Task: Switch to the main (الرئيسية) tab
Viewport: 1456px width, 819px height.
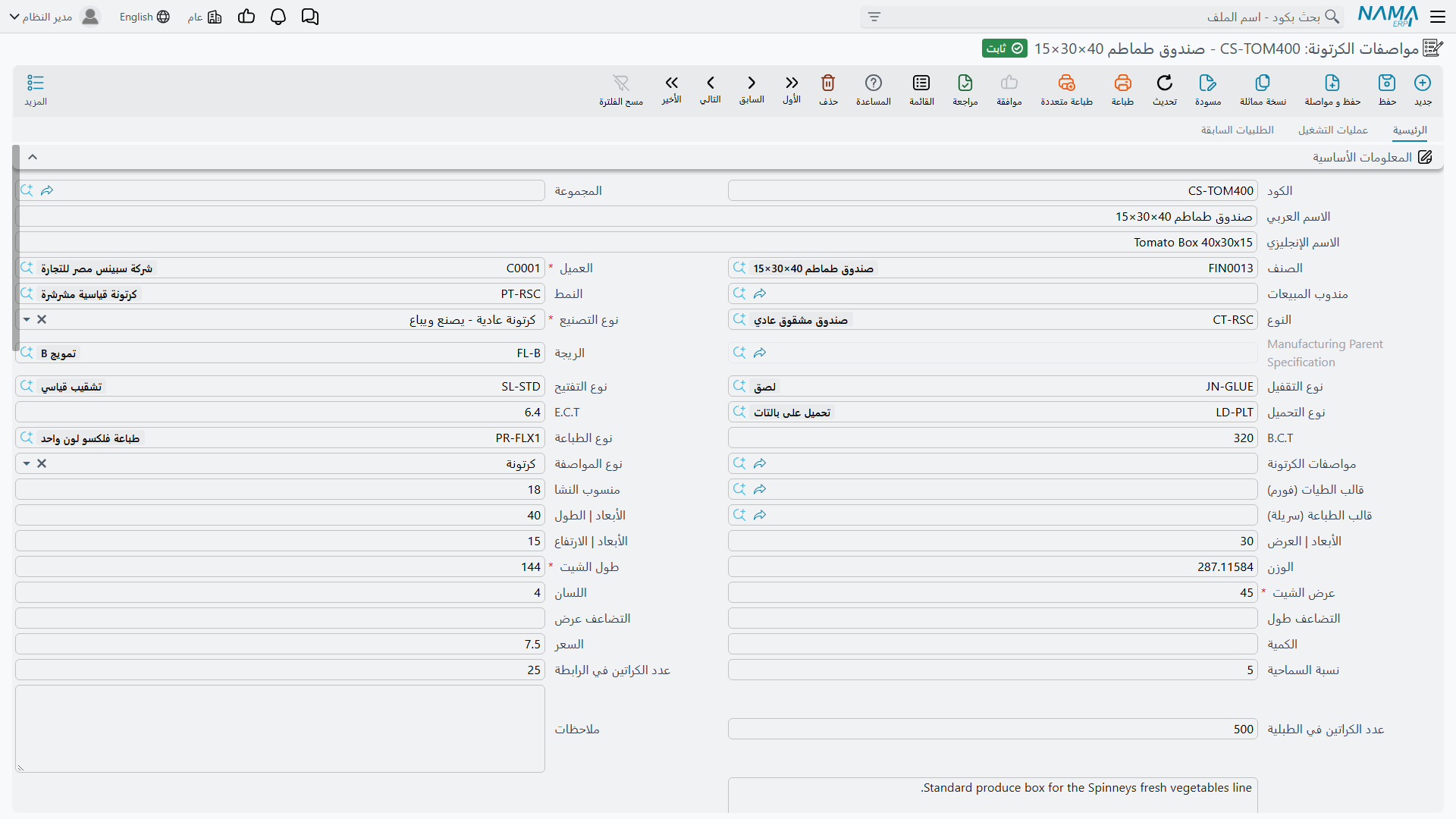Action: click(x=1410, y=130)
